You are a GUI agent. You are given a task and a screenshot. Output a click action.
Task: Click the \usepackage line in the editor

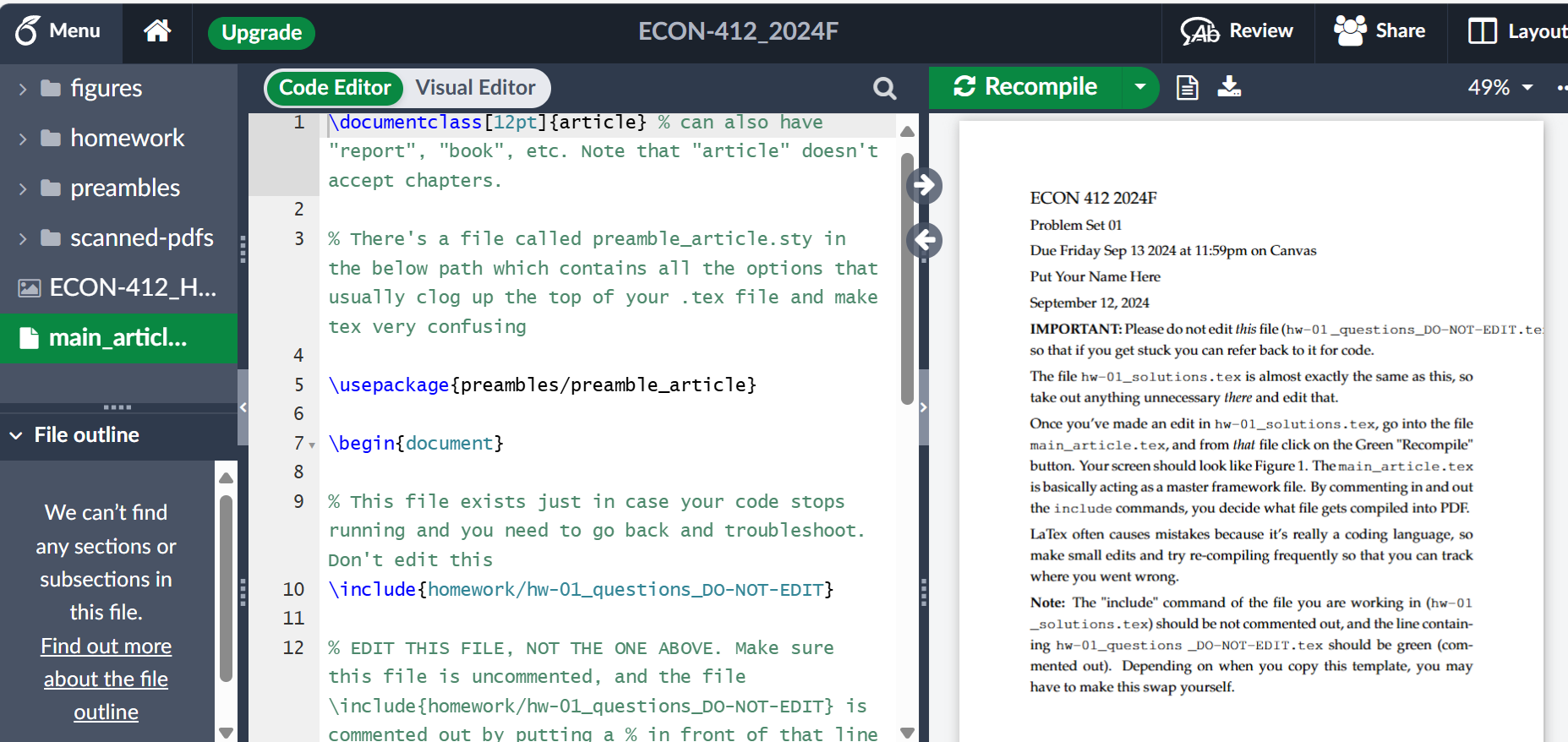coord(542,385)
